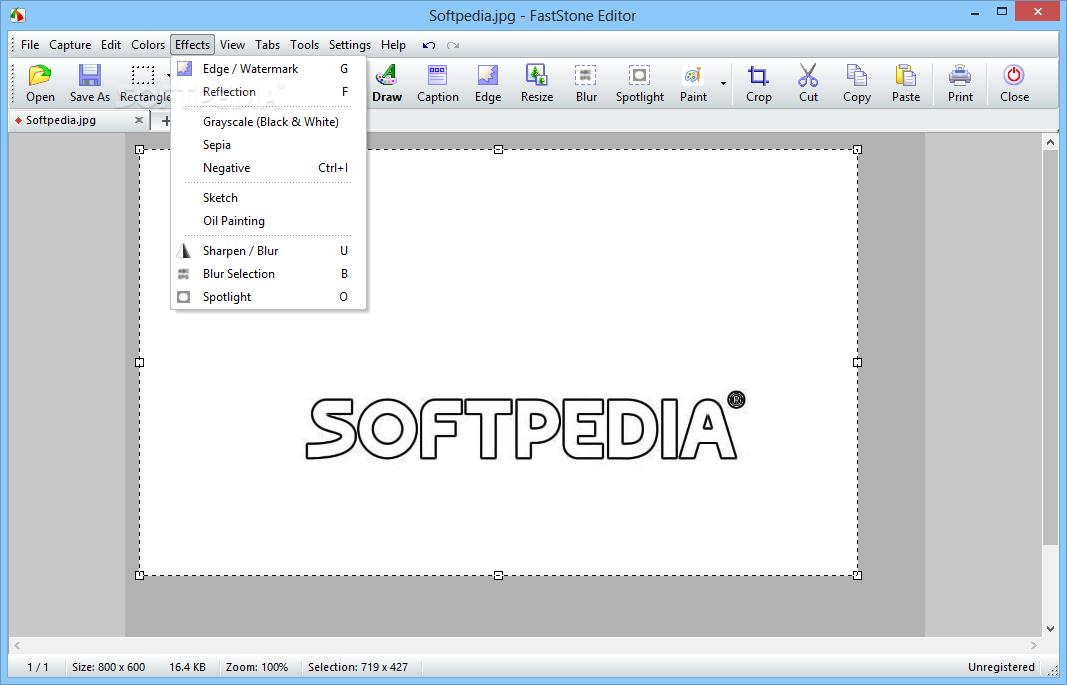Click the bottom-right selection handle
Image resolution: width=1067 pixels, height=685 pixels.
pyautogui.click(x=857, y=575)
